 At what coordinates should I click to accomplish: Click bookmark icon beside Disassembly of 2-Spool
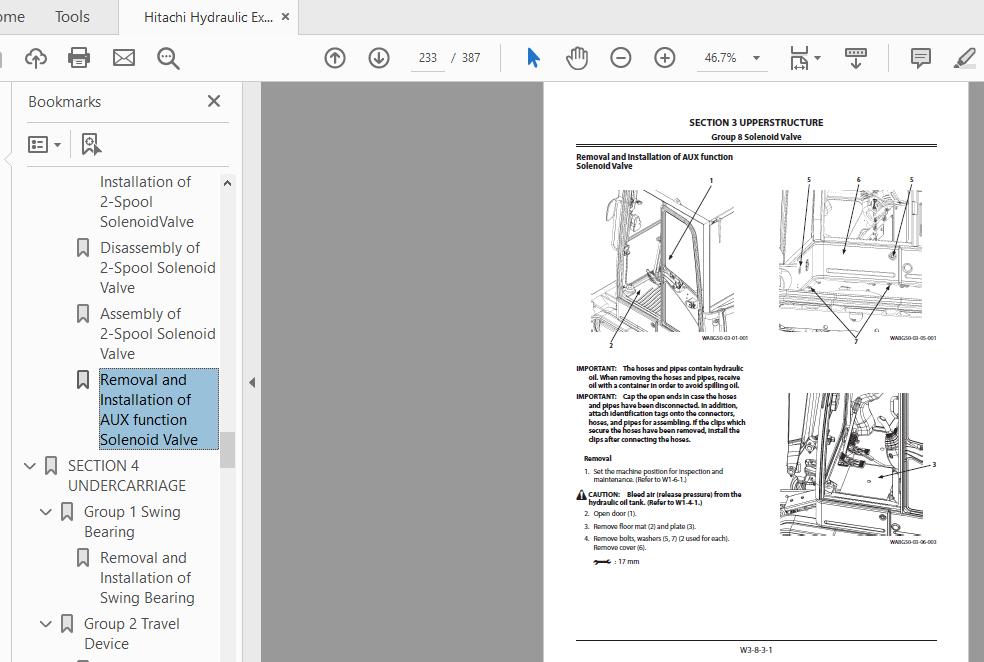click(x=83, y=248)
